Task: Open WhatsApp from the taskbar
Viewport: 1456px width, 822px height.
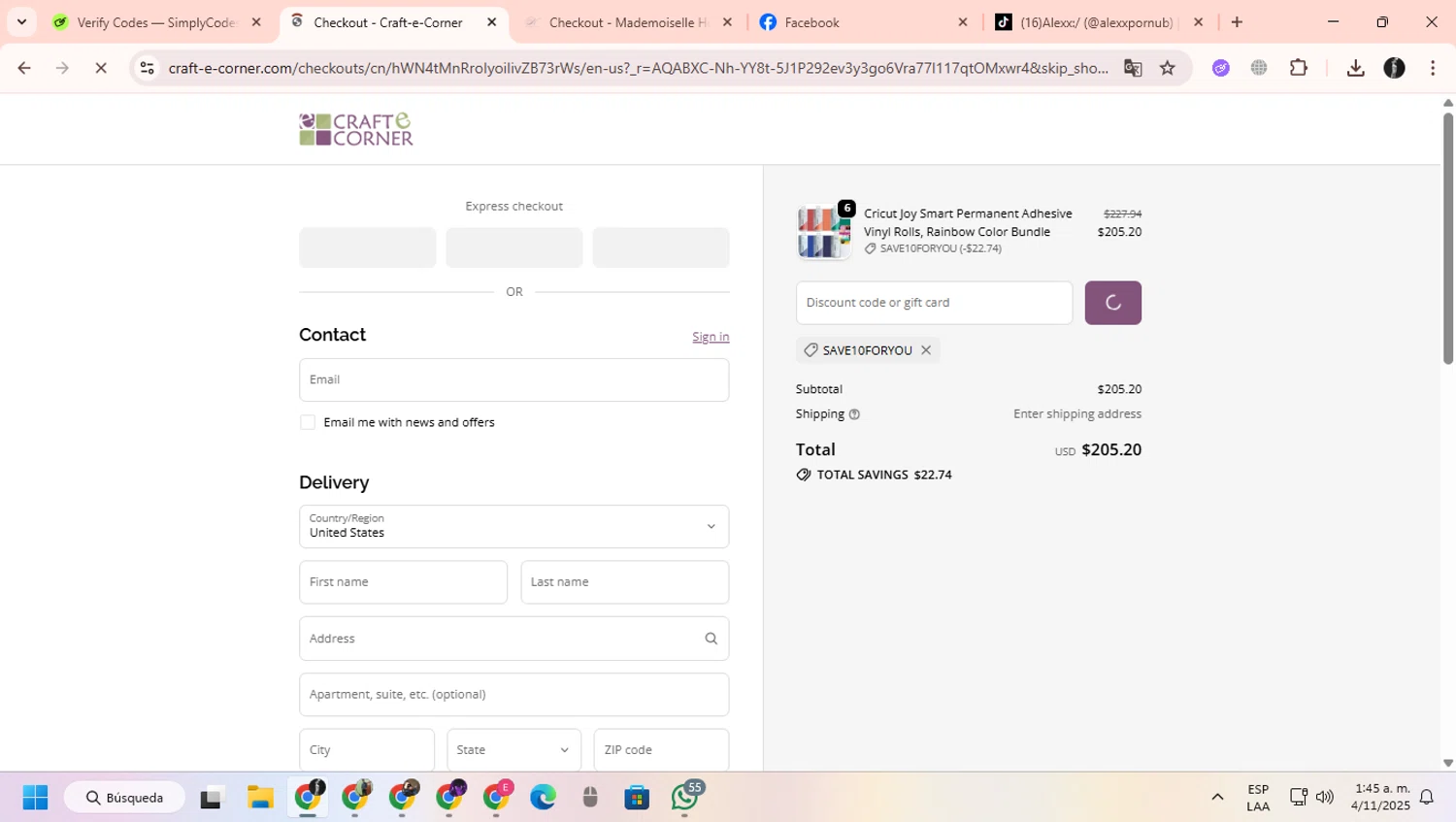Action: [x=685, y=798]
